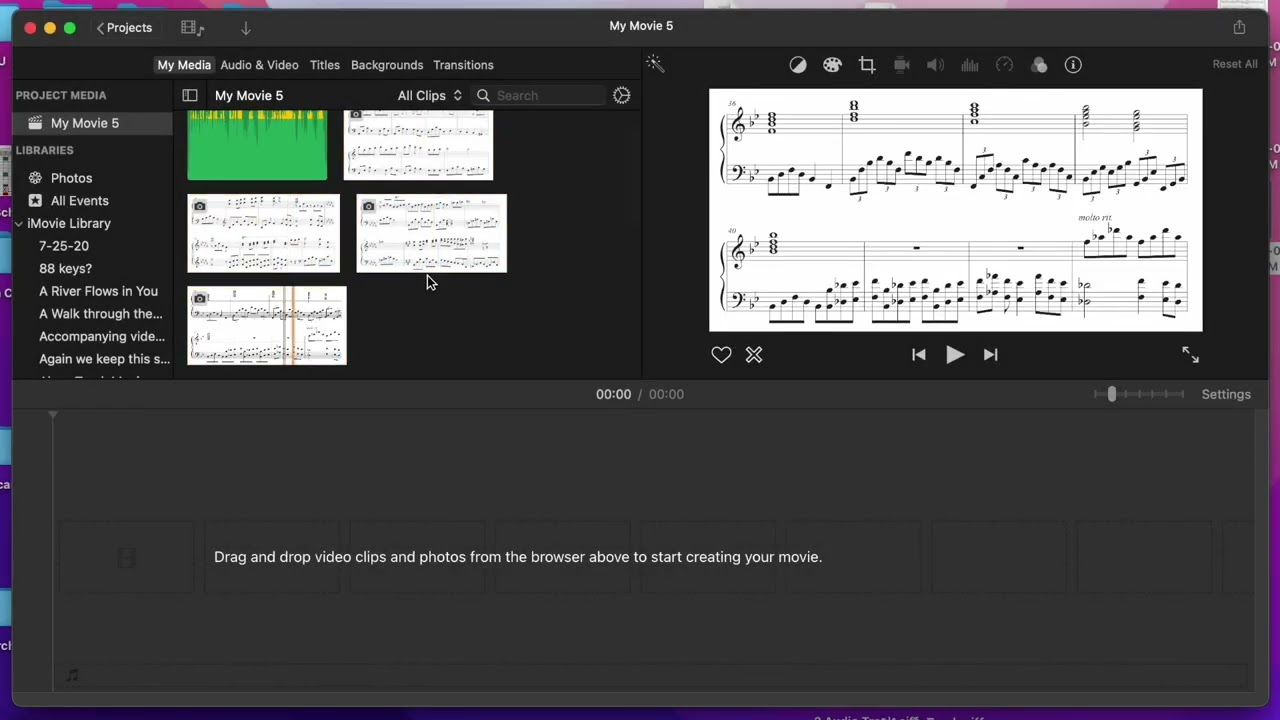Switch to the My Media tab

(x=184, y=65)
